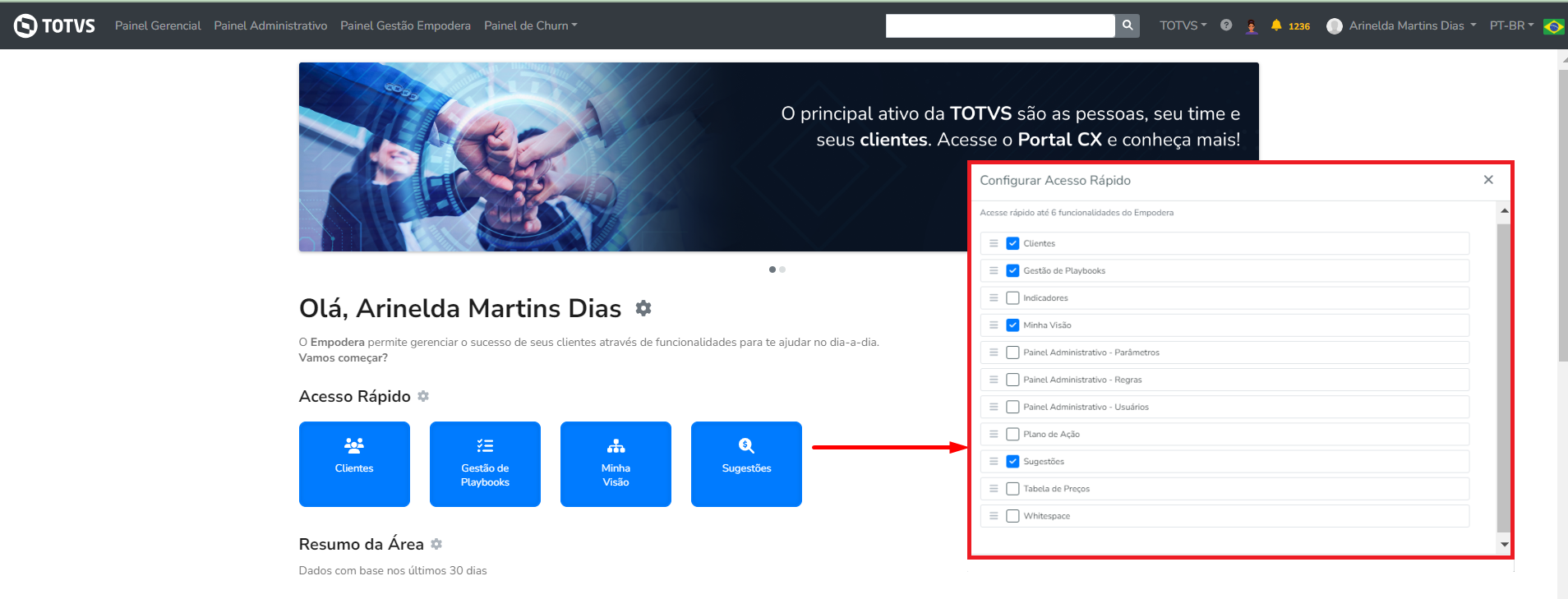Check Painel Administrativo - Parâmetros checkbox

[x=1012, y=352]
